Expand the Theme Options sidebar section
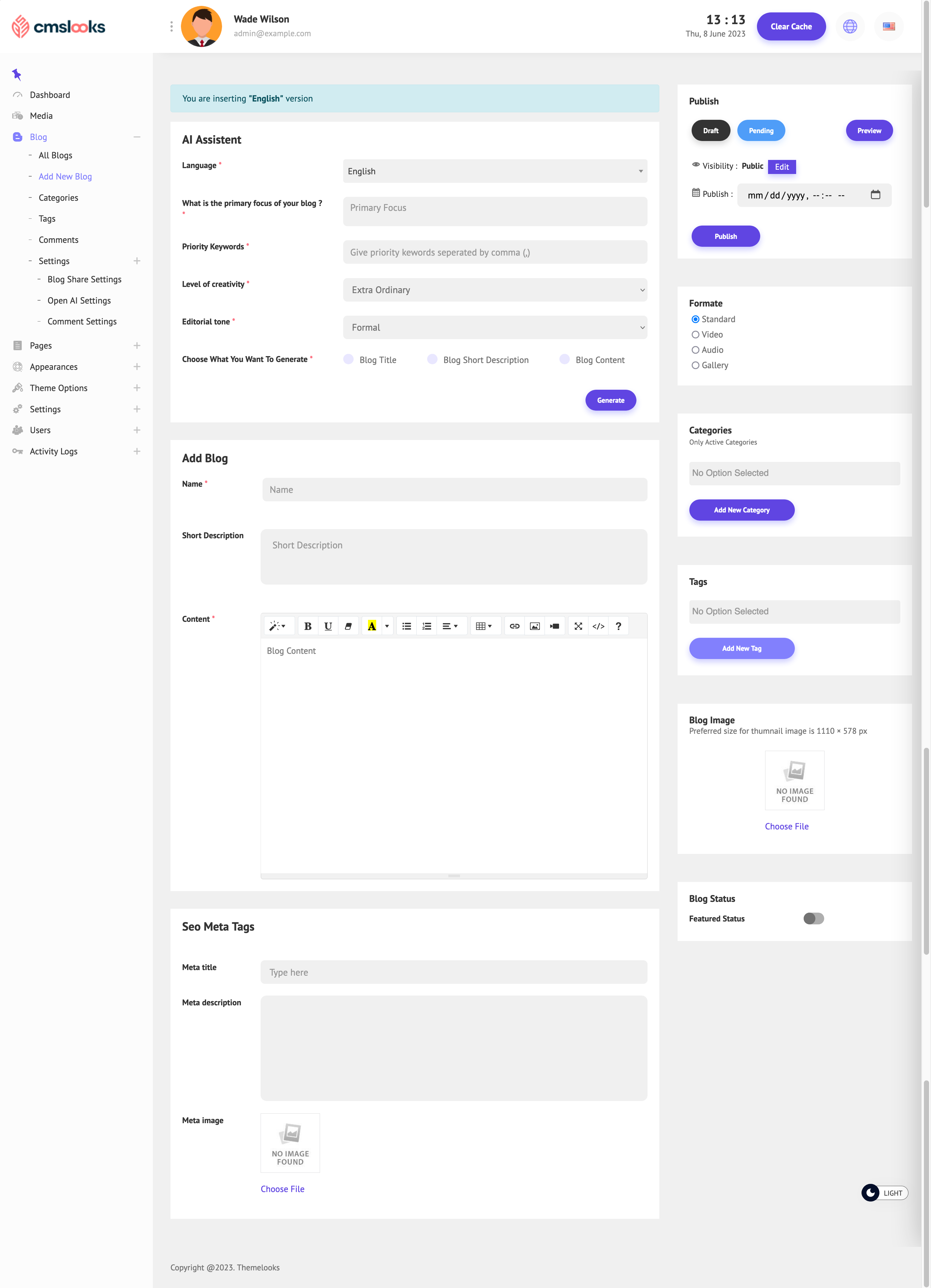 tap(137, 388)
